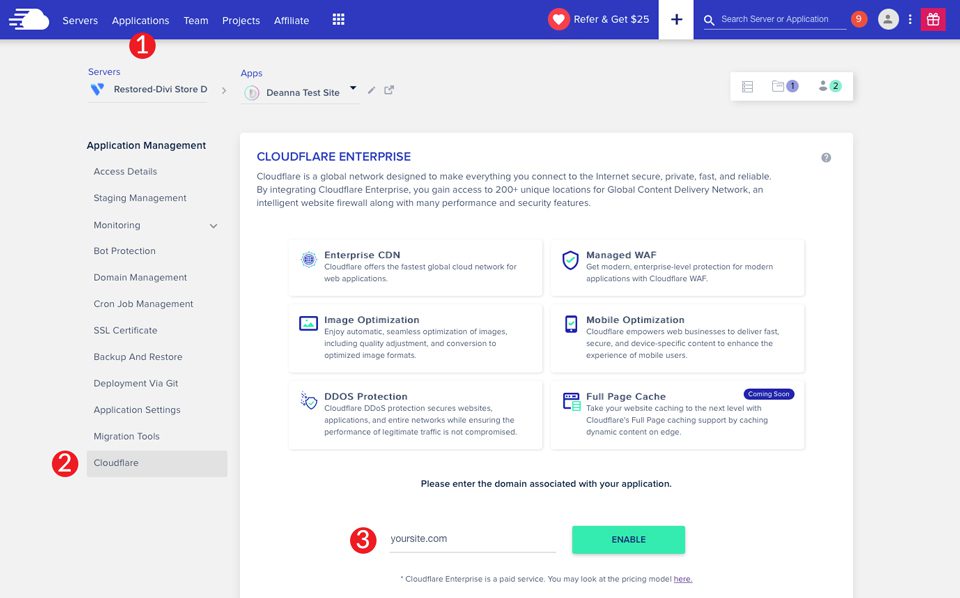Click the ENABLE button for Cloudflare

coord(627,538)
